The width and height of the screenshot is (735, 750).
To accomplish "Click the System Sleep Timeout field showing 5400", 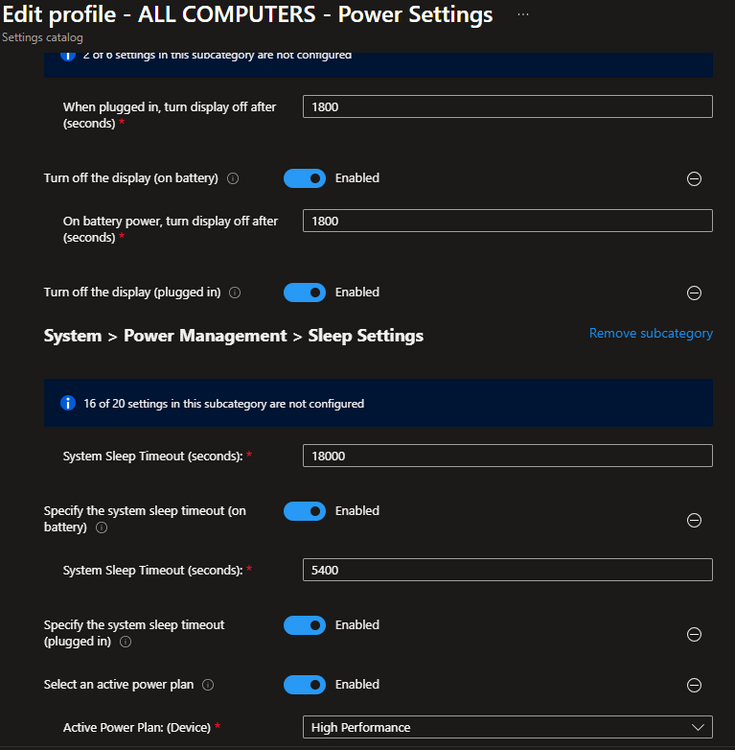I will pos(507,570).
